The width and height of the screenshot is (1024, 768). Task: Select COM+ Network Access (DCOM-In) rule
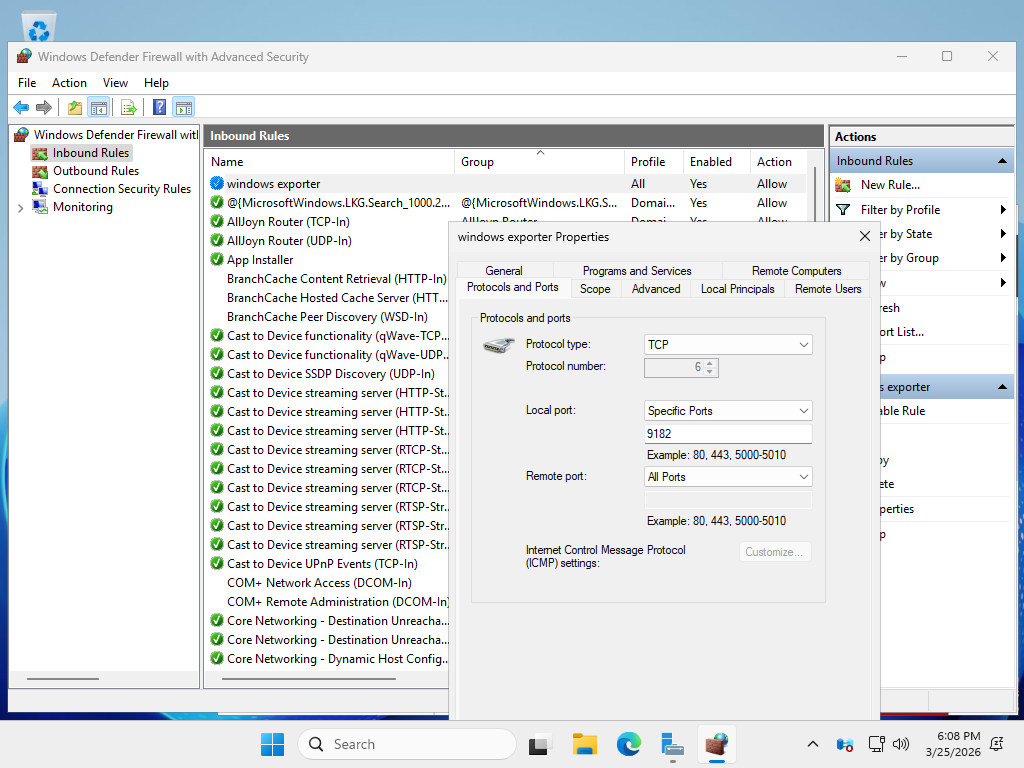point(319,583)
